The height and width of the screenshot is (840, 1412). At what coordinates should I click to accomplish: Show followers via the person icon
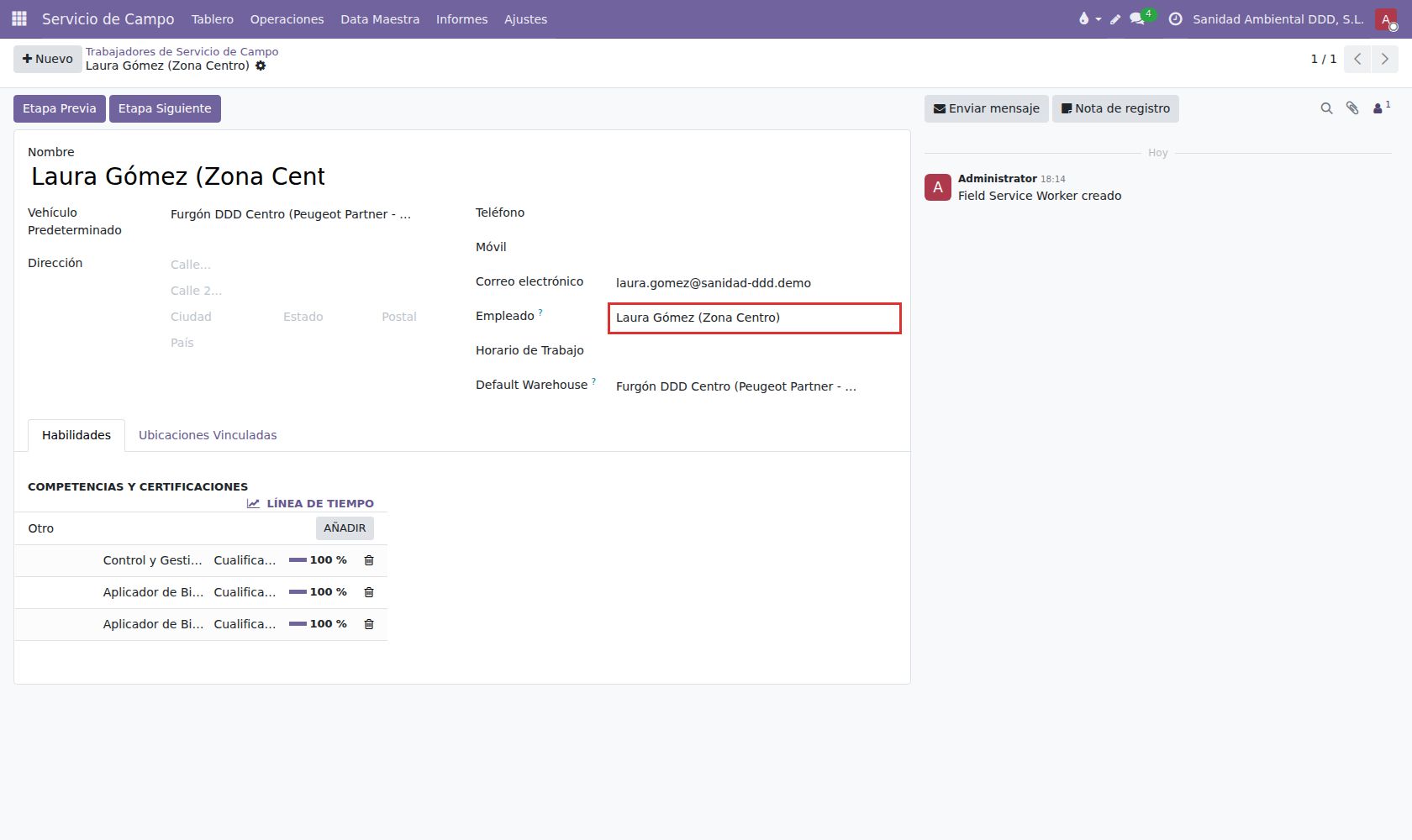pyautogui.click(x=1381, y=108)
